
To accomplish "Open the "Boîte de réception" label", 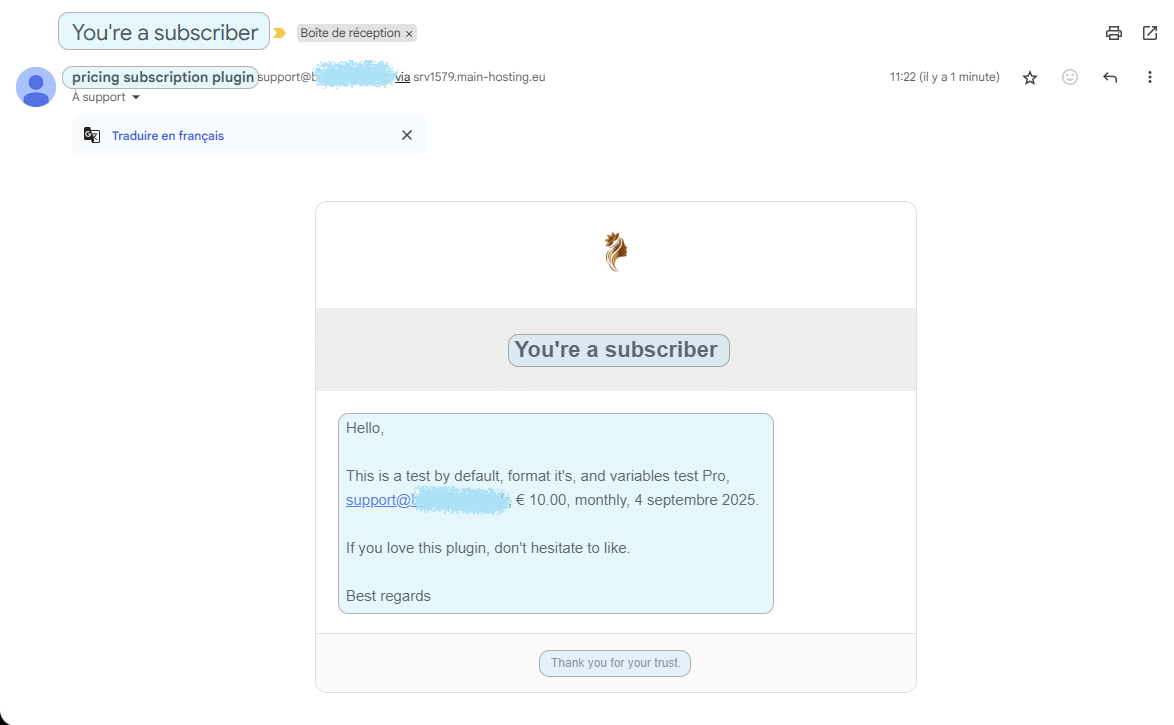I will tap(350, 33).
